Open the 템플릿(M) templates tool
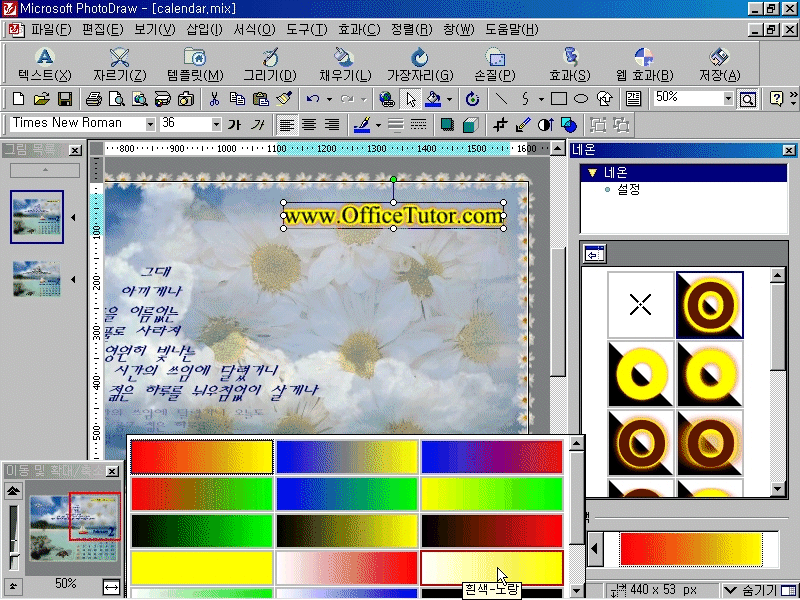 point(195,64)
